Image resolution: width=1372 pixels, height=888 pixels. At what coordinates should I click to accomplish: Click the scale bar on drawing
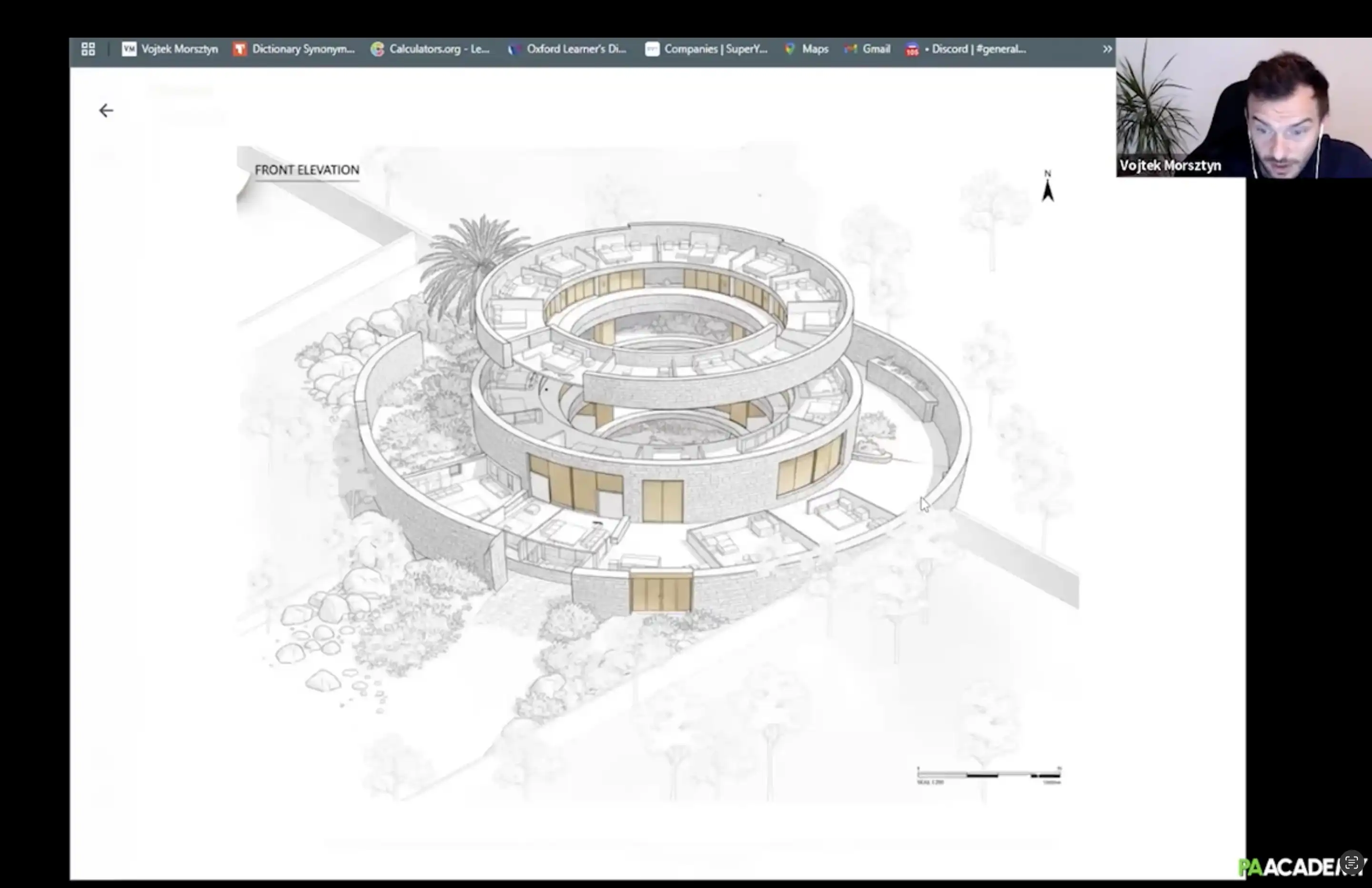[989, 776]
